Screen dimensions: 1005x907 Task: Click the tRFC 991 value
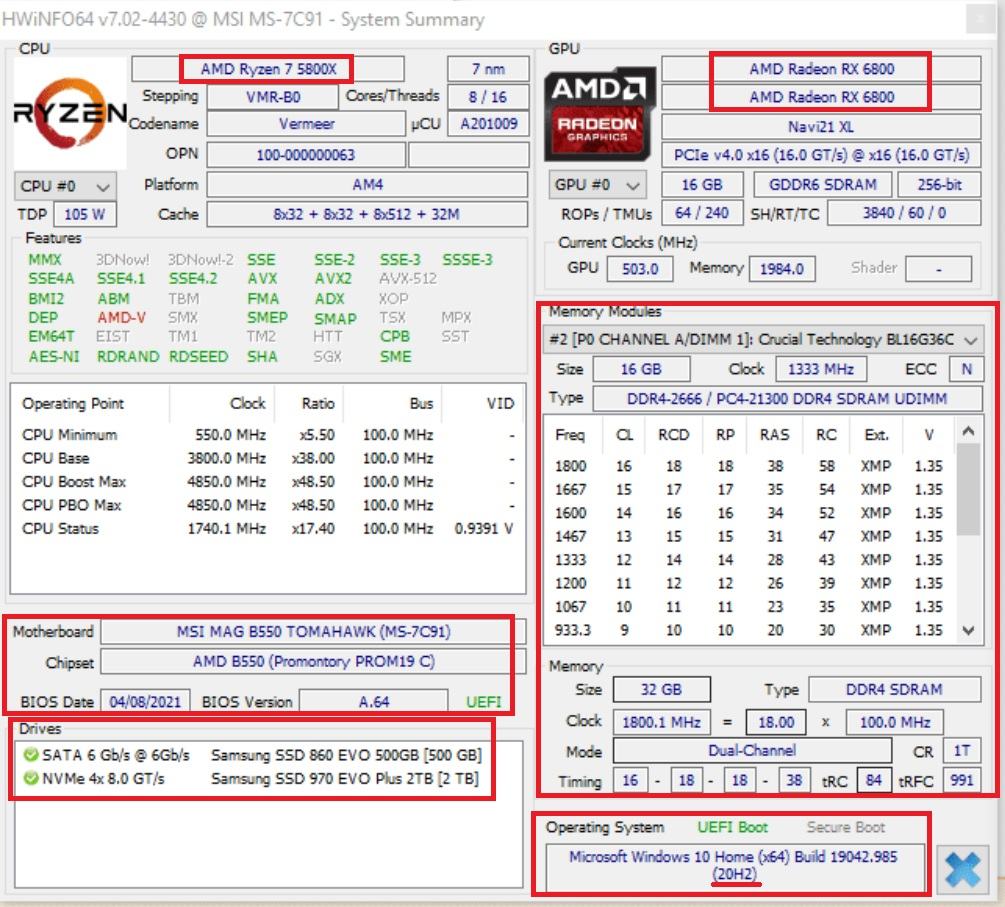961,780
